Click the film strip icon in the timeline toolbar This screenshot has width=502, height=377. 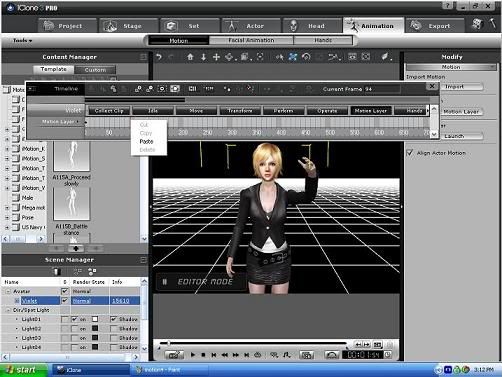click(192, 89)
